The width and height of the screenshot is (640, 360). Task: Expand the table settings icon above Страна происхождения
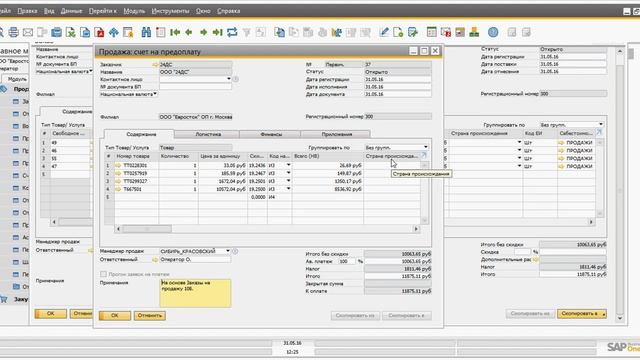[x=424, y=156]
